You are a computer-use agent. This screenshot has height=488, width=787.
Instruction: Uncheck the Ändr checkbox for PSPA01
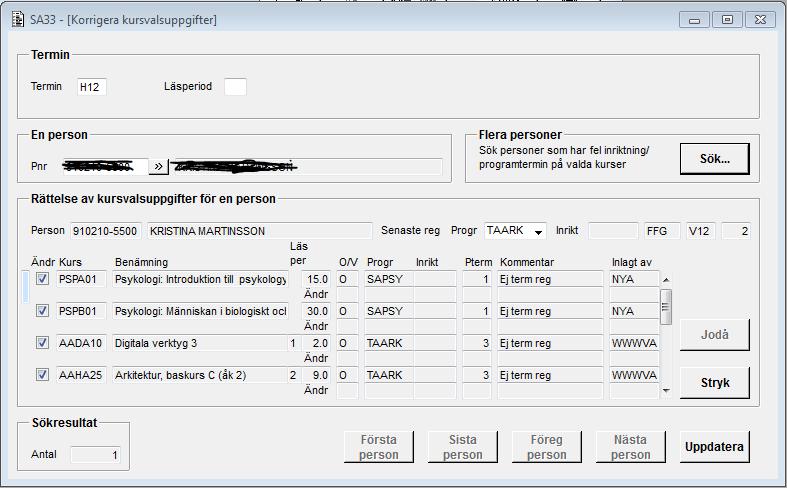(x=42, y=279)
